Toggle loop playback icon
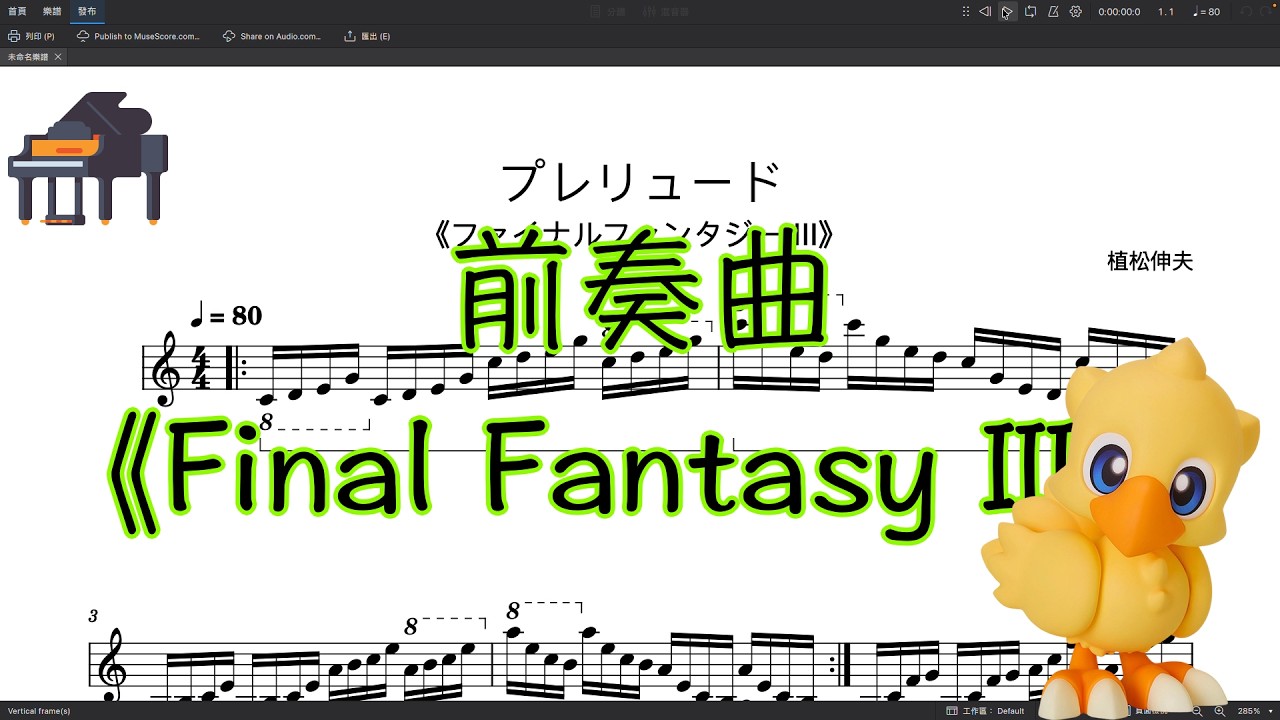Screen dimensions: 1280x720 [x=1030, y=12]
